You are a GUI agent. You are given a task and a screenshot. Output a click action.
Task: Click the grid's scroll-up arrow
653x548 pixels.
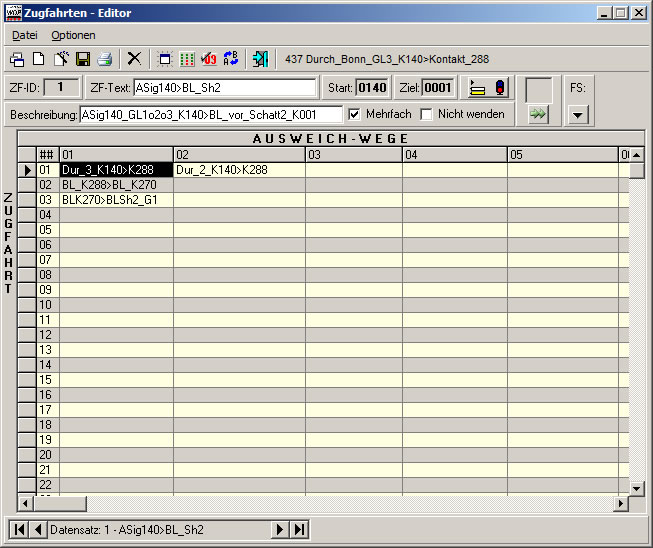(x=636, y=155)
